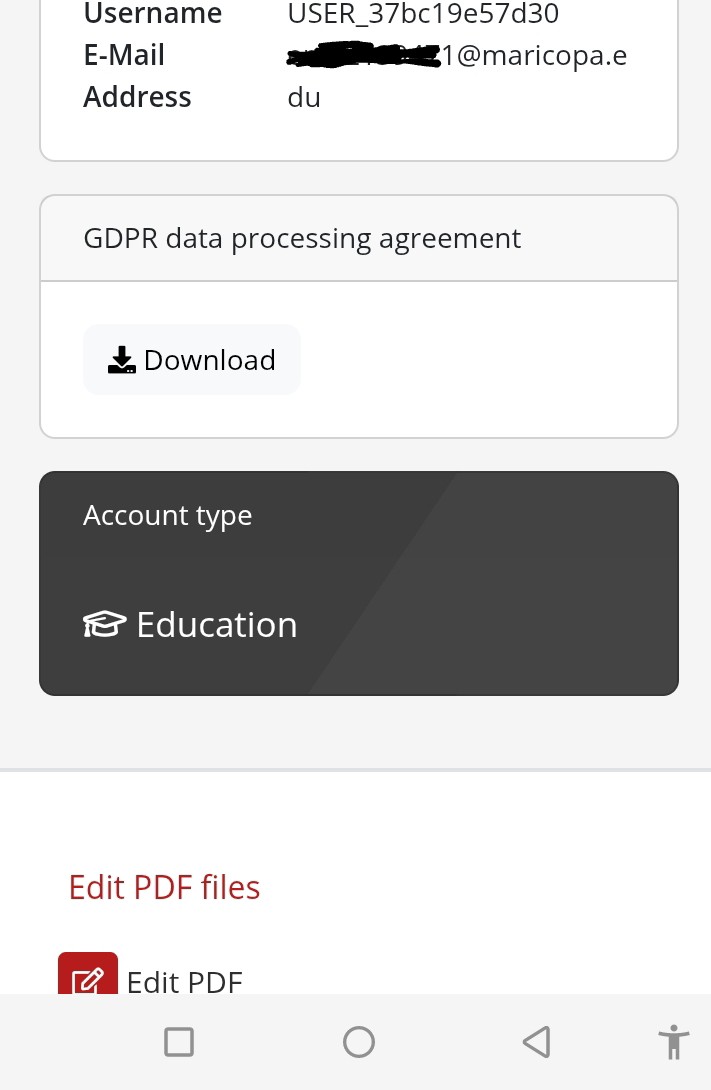Tap the red Edit PDF icon
Viewport: 711px width, 1090px height.
click(88, 977)
